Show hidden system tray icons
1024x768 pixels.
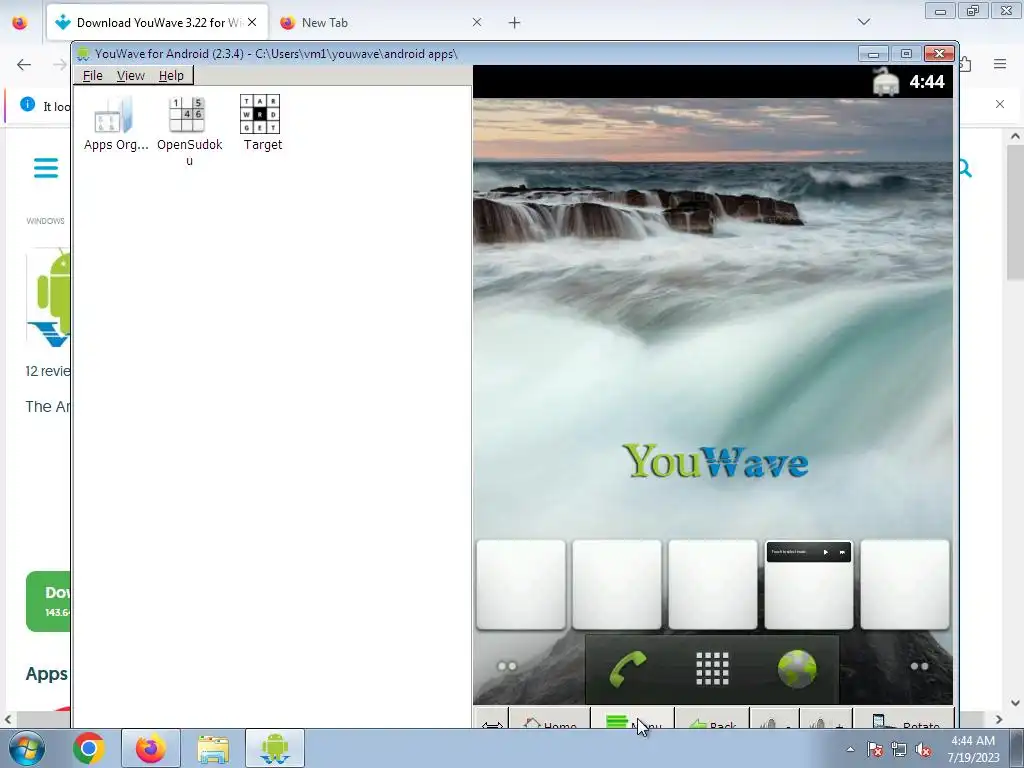pos(850,749)
